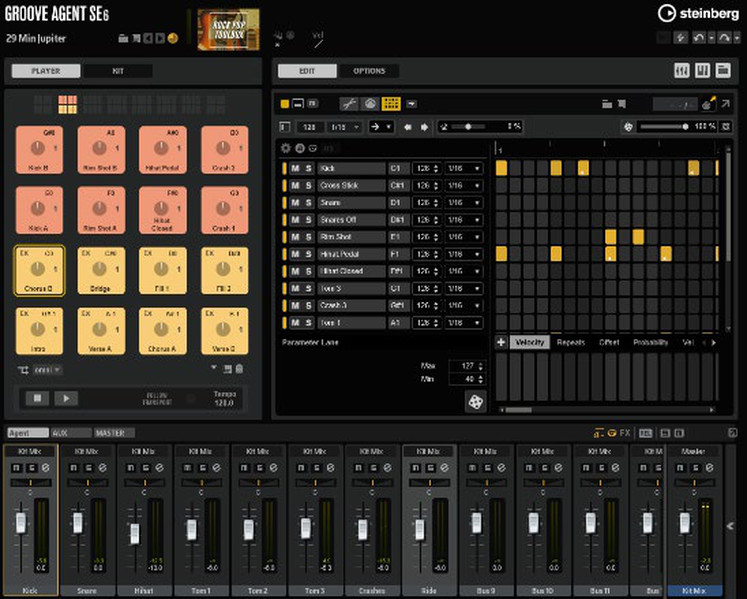Select the Probability parameter tab

coord(650,342)
